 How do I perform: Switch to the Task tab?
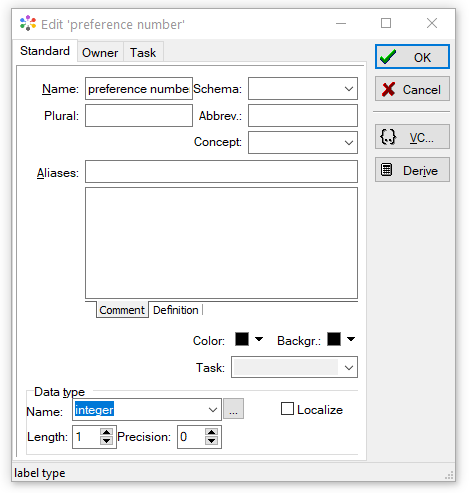pos(143,53)
